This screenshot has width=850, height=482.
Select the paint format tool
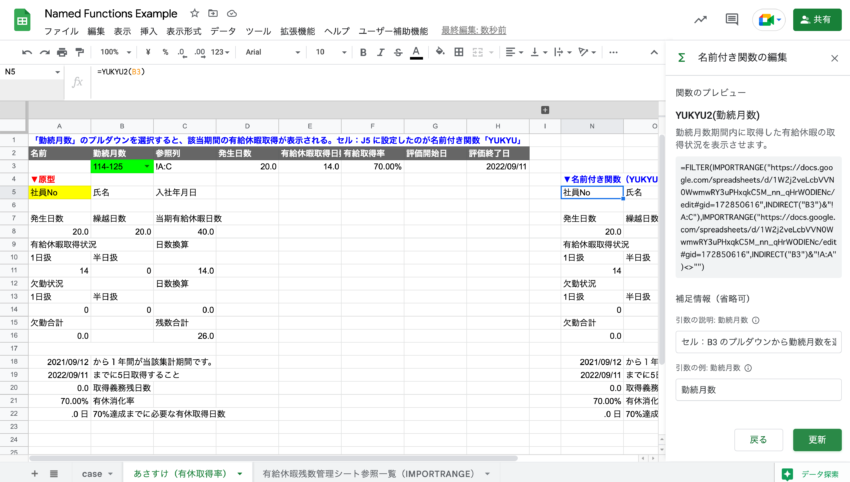click(80, 52)
